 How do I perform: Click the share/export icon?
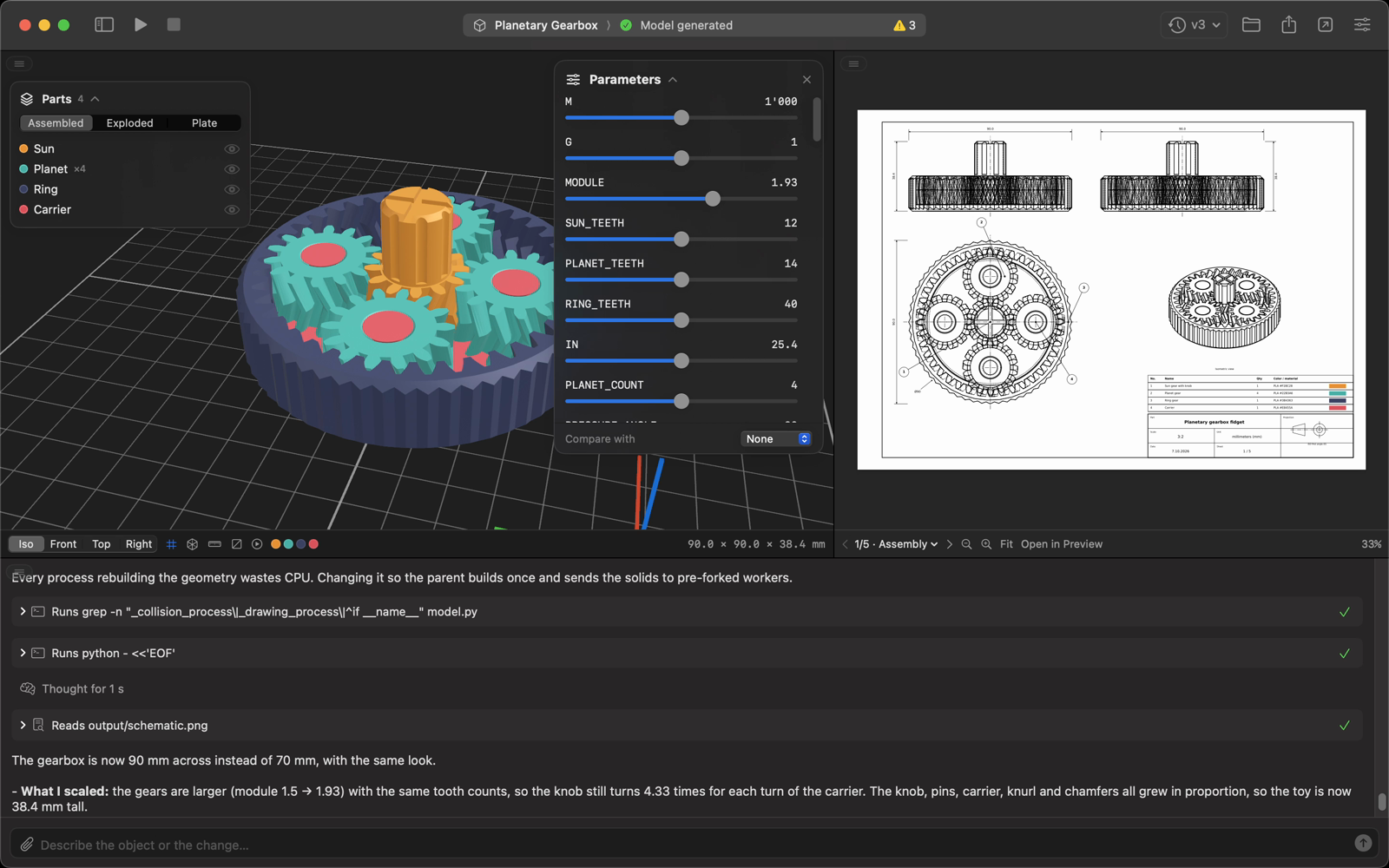pyautogui.click(x=1288, y=25)
